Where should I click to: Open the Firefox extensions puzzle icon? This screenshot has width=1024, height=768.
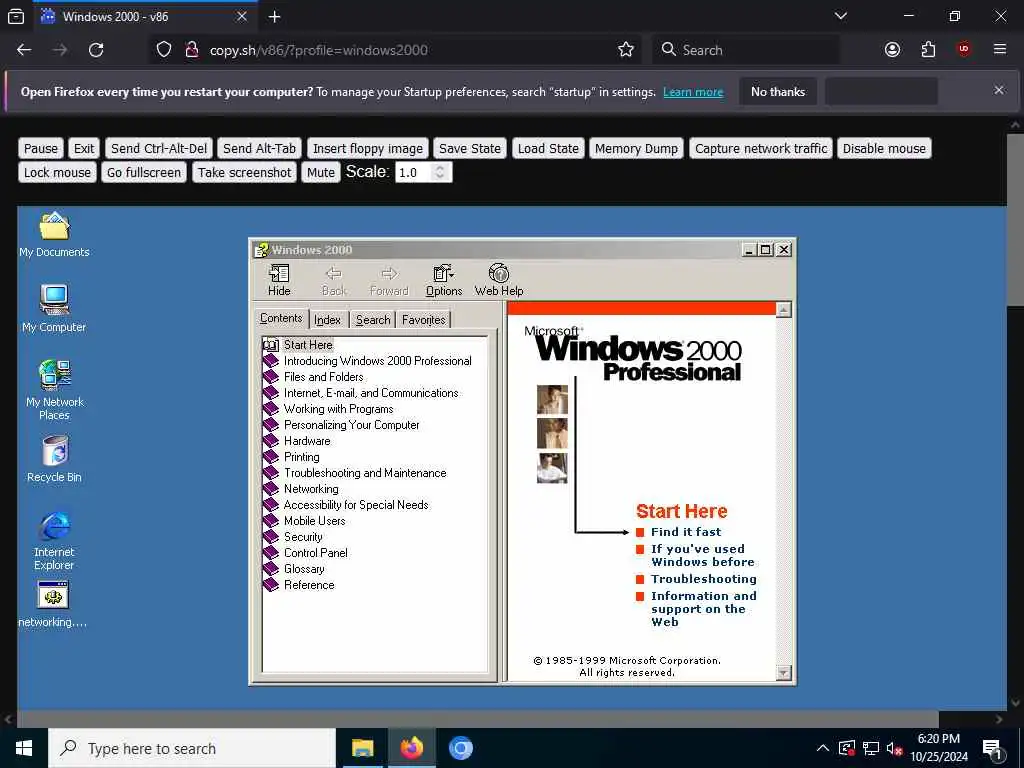pos(928,50)
